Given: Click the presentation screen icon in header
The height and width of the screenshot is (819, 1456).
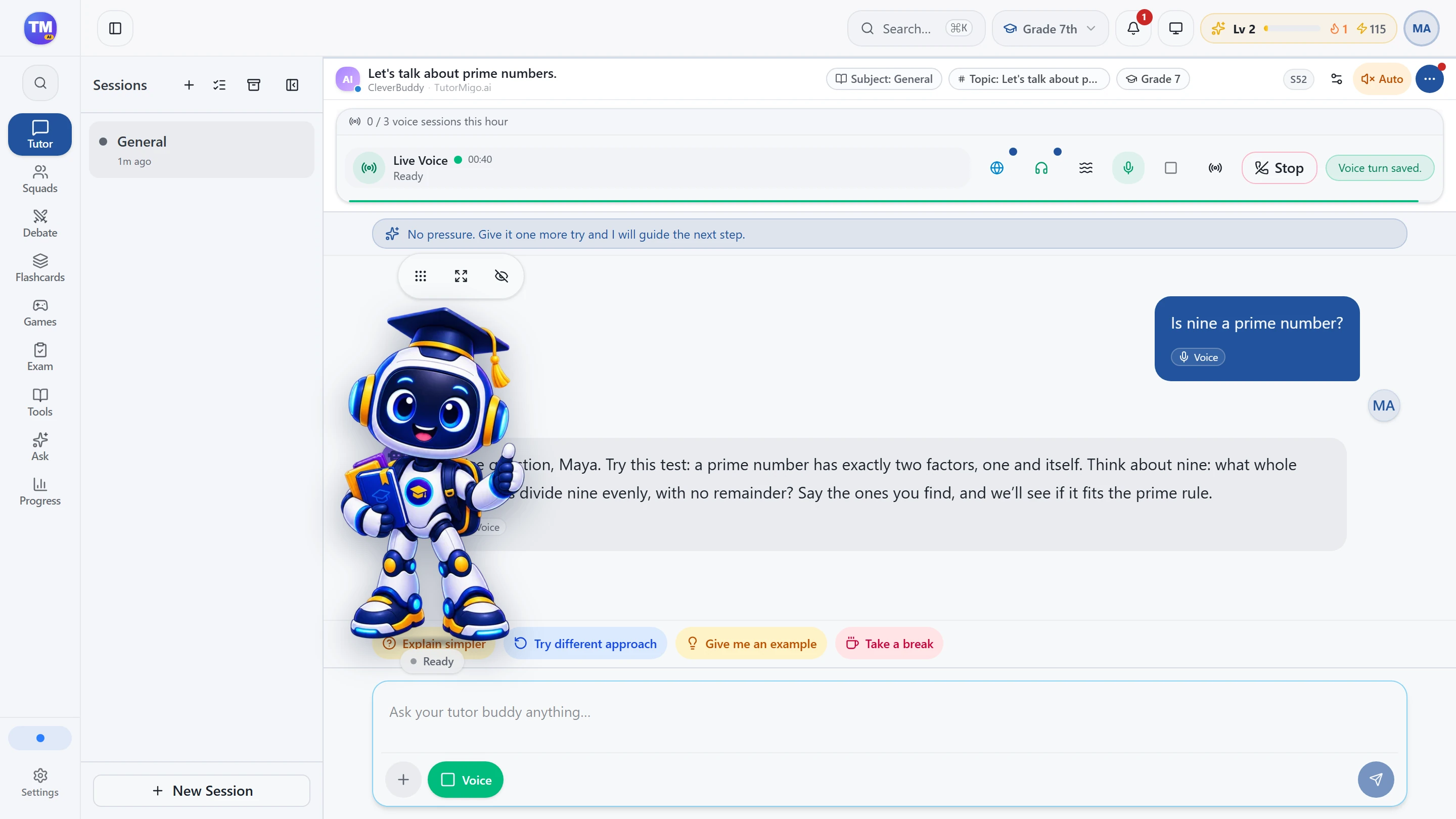Looking at the screenshot, I should pyautogui.click(x=1175, y=28).
